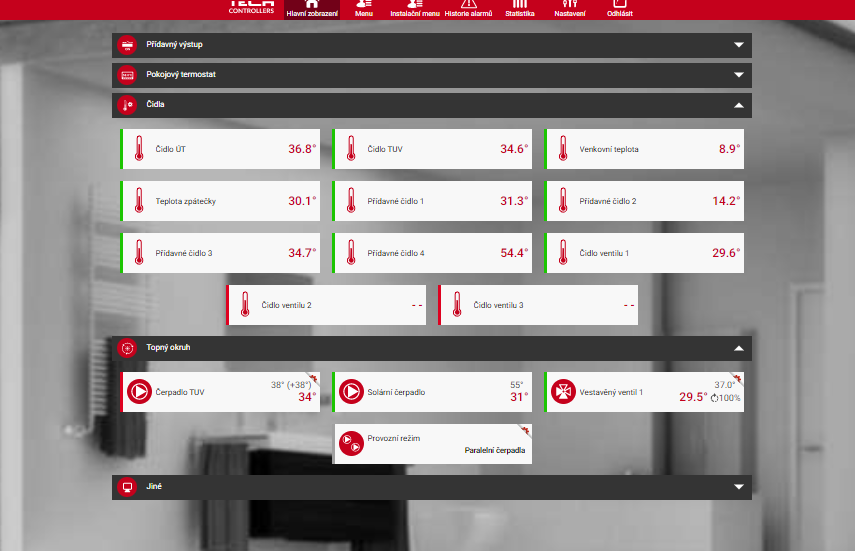Open settings wrench on Provozní režim tile
855x551 pixels.
(525, 430)
